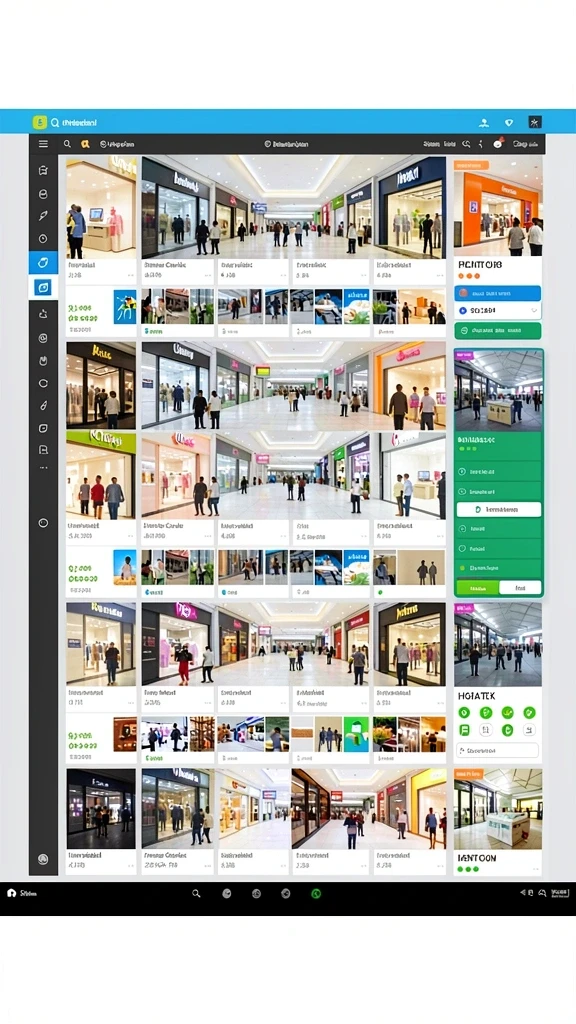
Task: Click the green circular taskbar icon
Action: pyautogui.click(x=316, y=893)
